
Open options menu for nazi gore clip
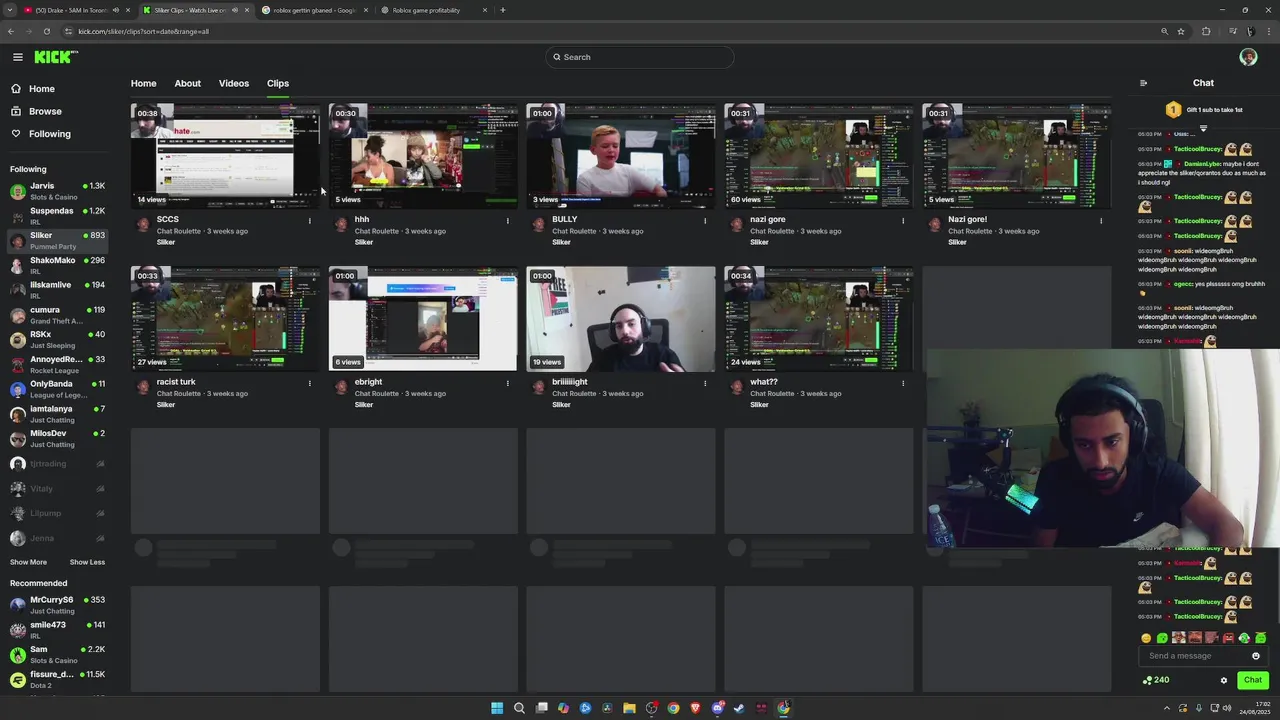(903, 220)
